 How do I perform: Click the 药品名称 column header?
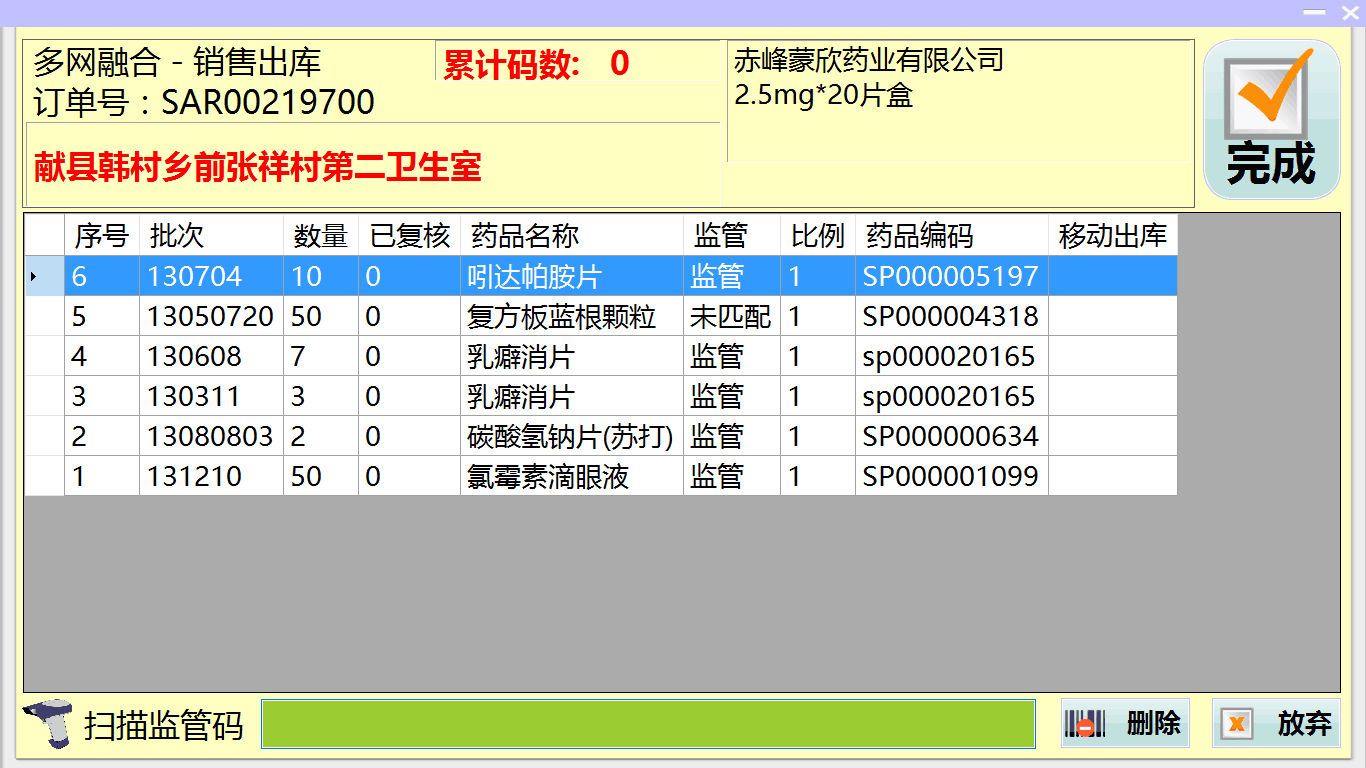(571, 236)
